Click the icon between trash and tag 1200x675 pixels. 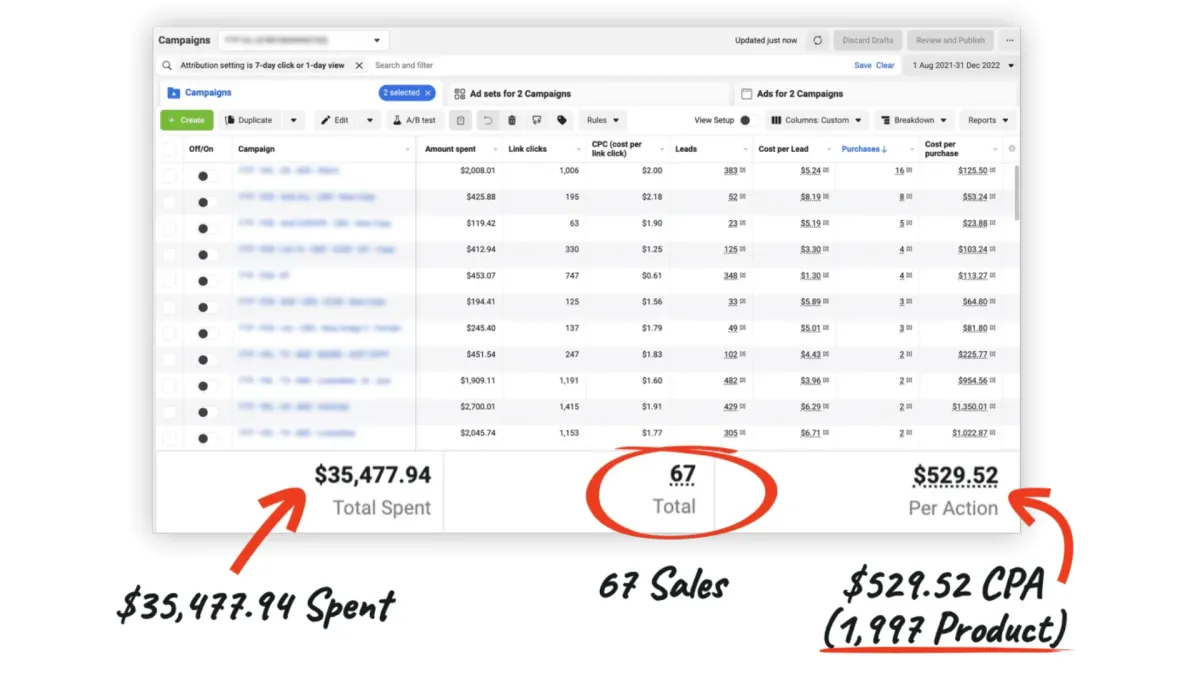[537, 120]
